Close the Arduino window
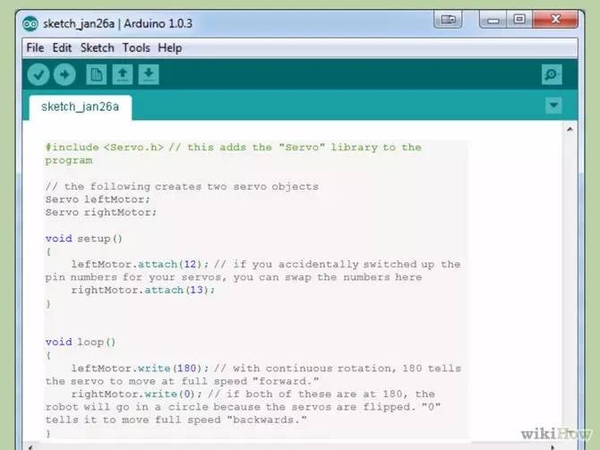600x450 pixels. (x=555, y=20)
